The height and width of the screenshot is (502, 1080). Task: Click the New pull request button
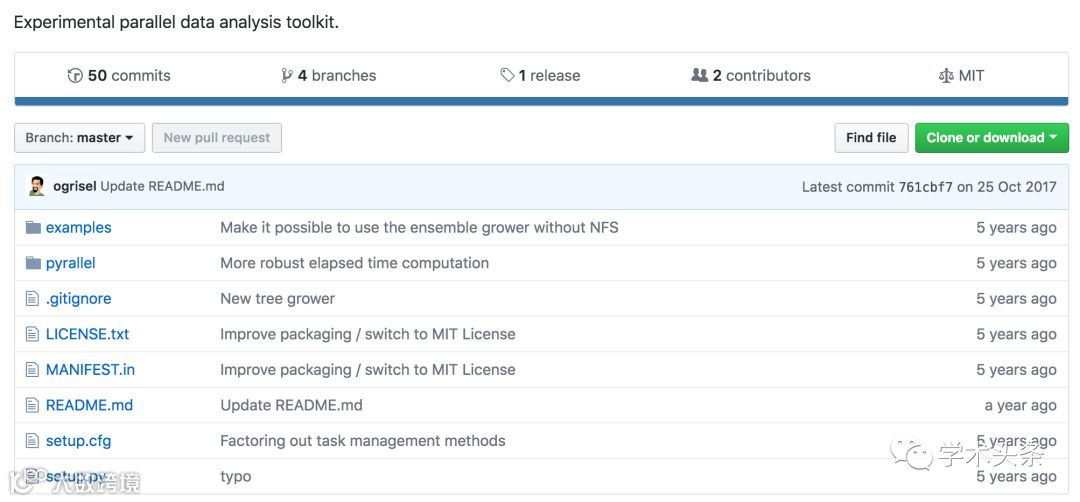tap(217, 138)
